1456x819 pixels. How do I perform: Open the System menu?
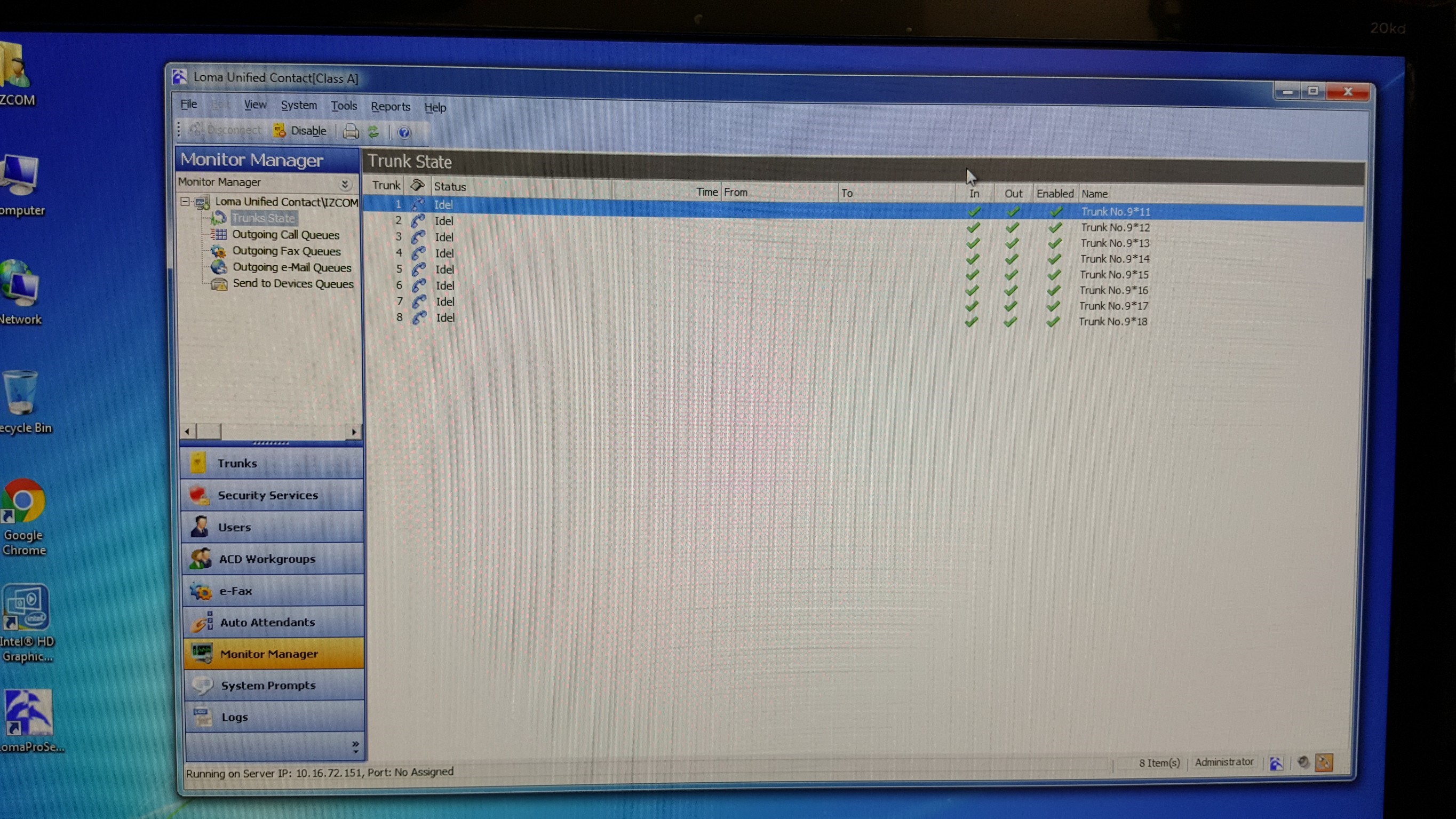298,105
